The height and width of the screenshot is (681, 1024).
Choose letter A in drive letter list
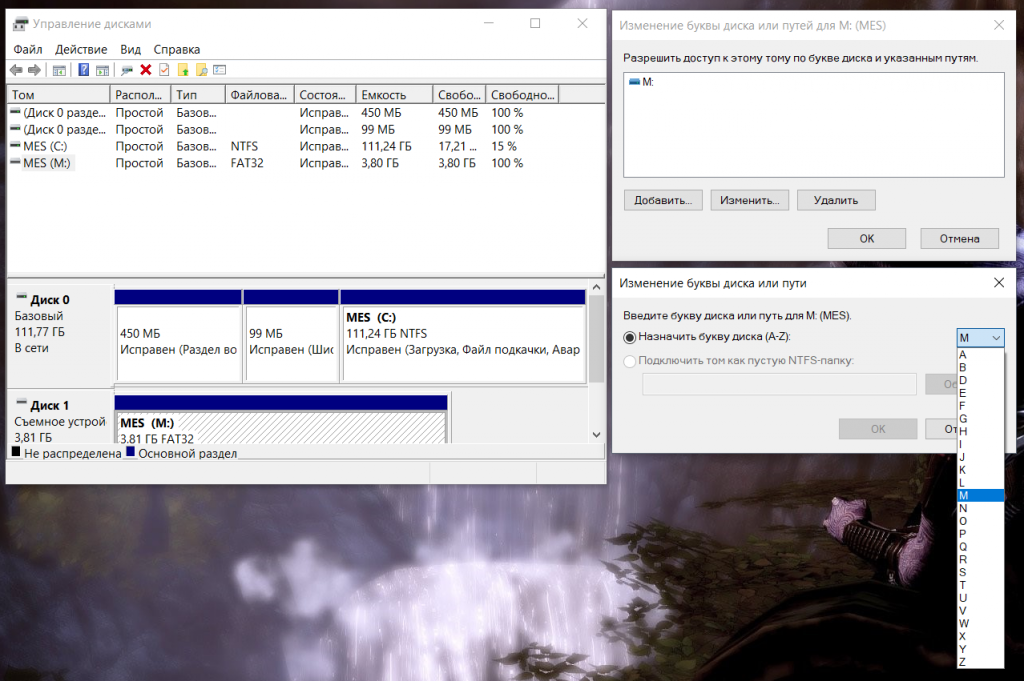point(980,355)
